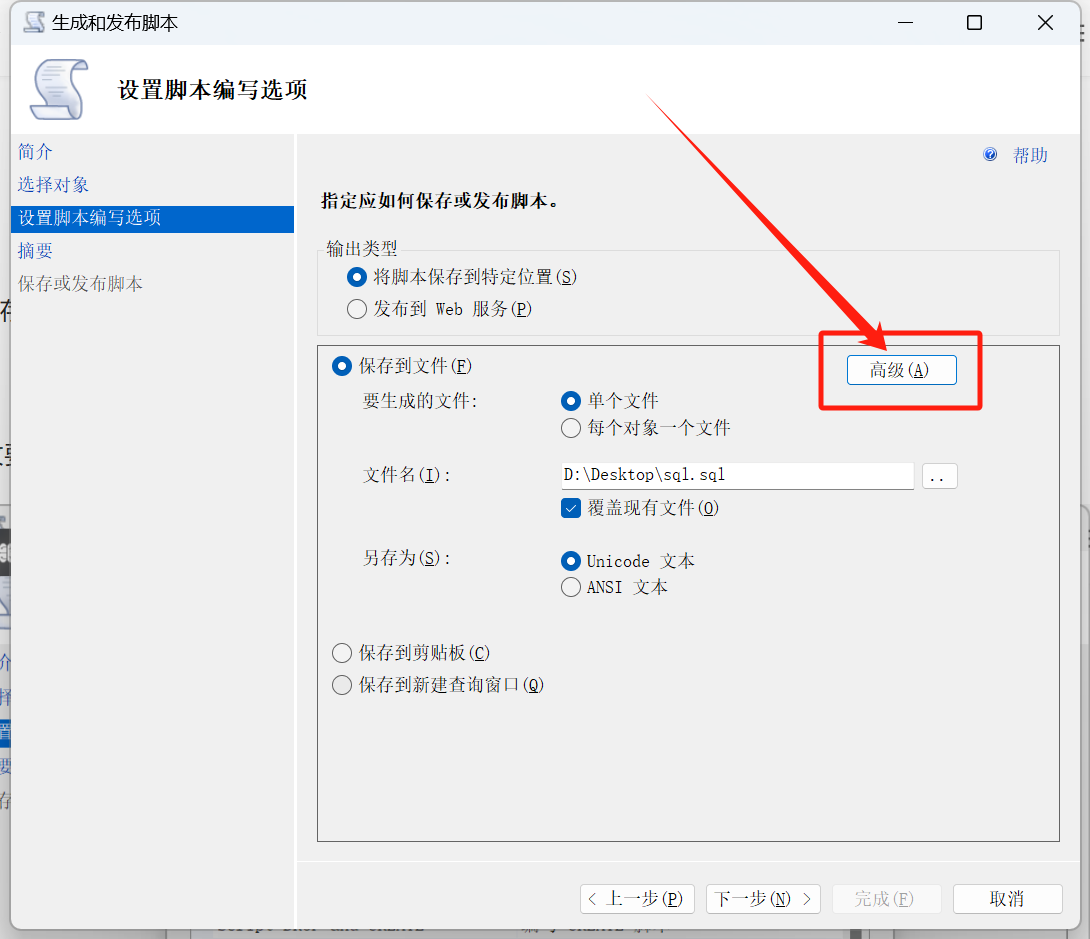Proceed with 下一步(N) button
This screenshot has width=1090, height=939.
point(763,899)
